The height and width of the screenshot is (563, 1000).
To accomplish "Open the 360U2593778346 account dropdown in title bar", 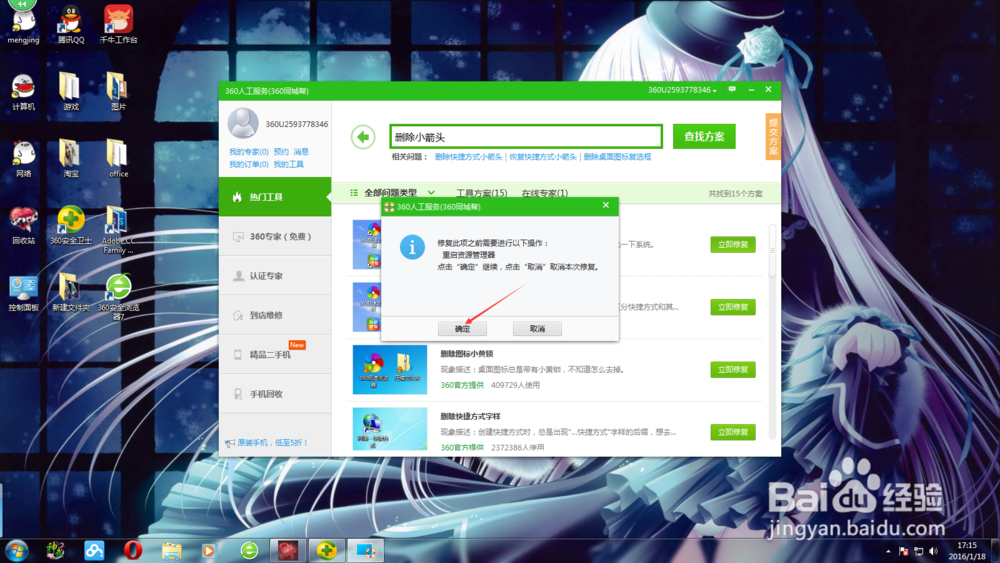I will (x=682, y=90).
